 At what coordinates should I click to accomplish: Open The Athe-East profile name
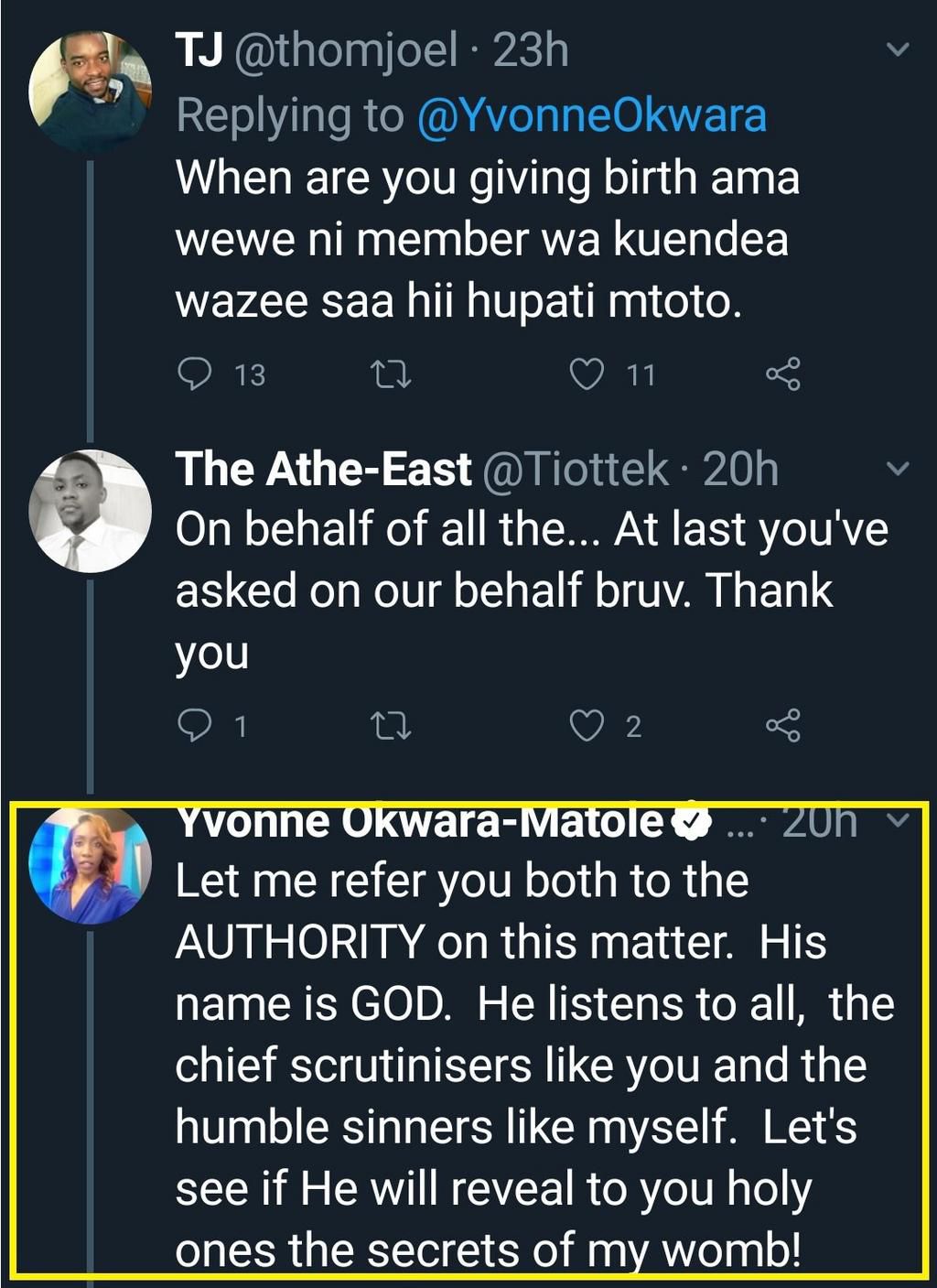click(x=323, y=469)
